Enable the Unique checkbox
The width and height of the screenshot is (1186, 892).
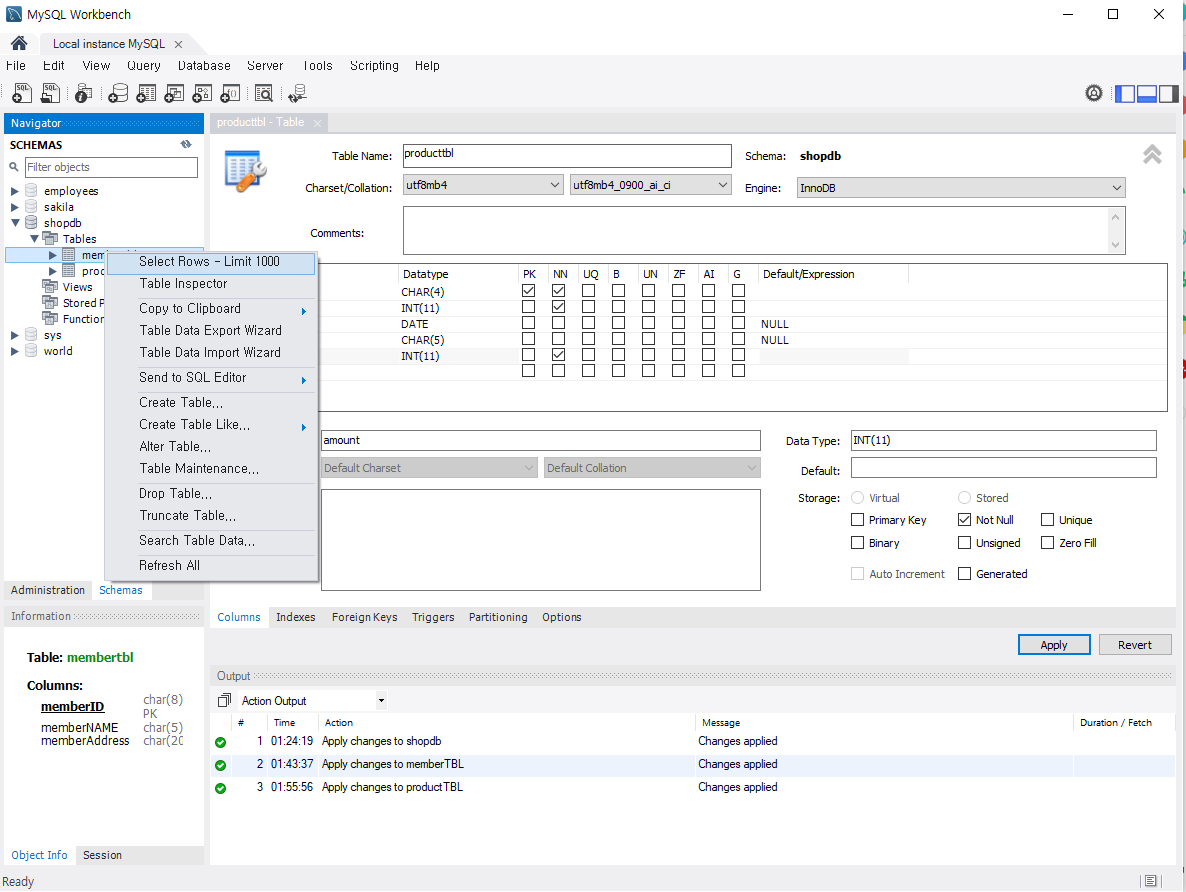(1048, 520)
